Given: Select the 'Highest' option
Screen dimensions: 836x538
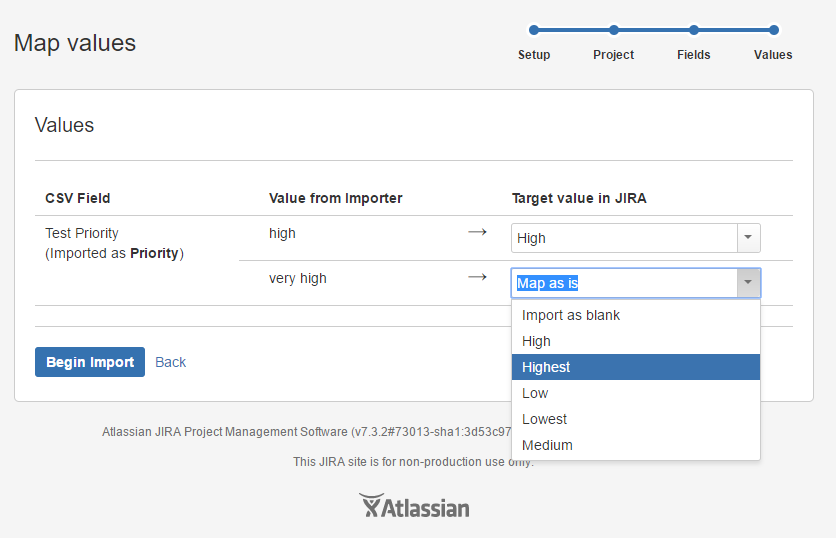Looking at the screenshot, I should [x=636, y=367].
